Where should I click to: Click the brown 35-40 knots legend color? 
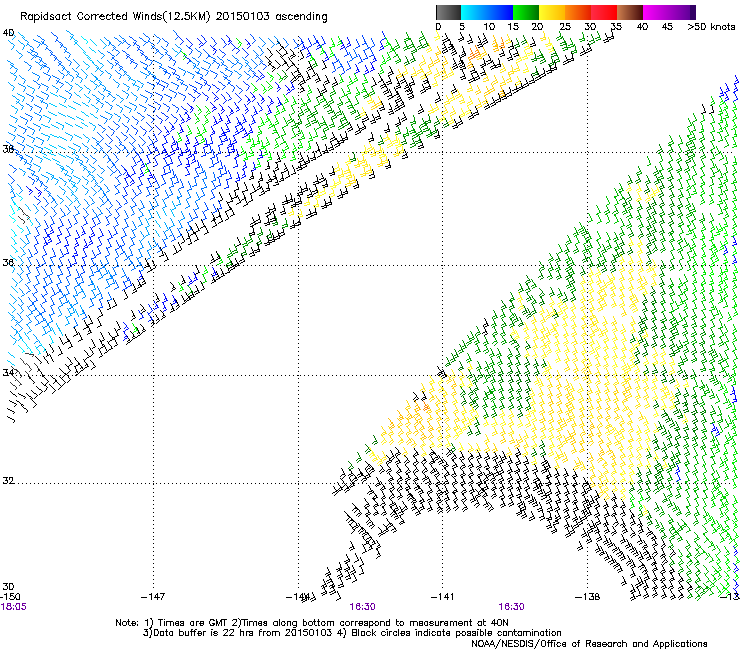[x=630, y=12]
